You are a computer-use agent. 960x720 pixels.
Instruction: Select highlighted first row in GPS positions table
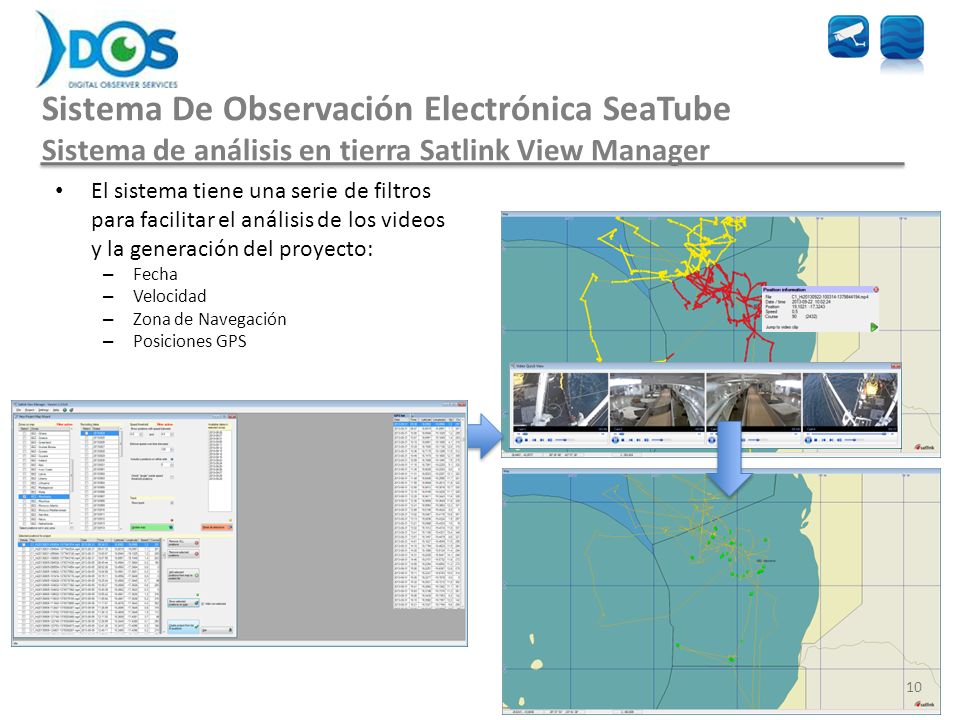(x=427, y=423)
